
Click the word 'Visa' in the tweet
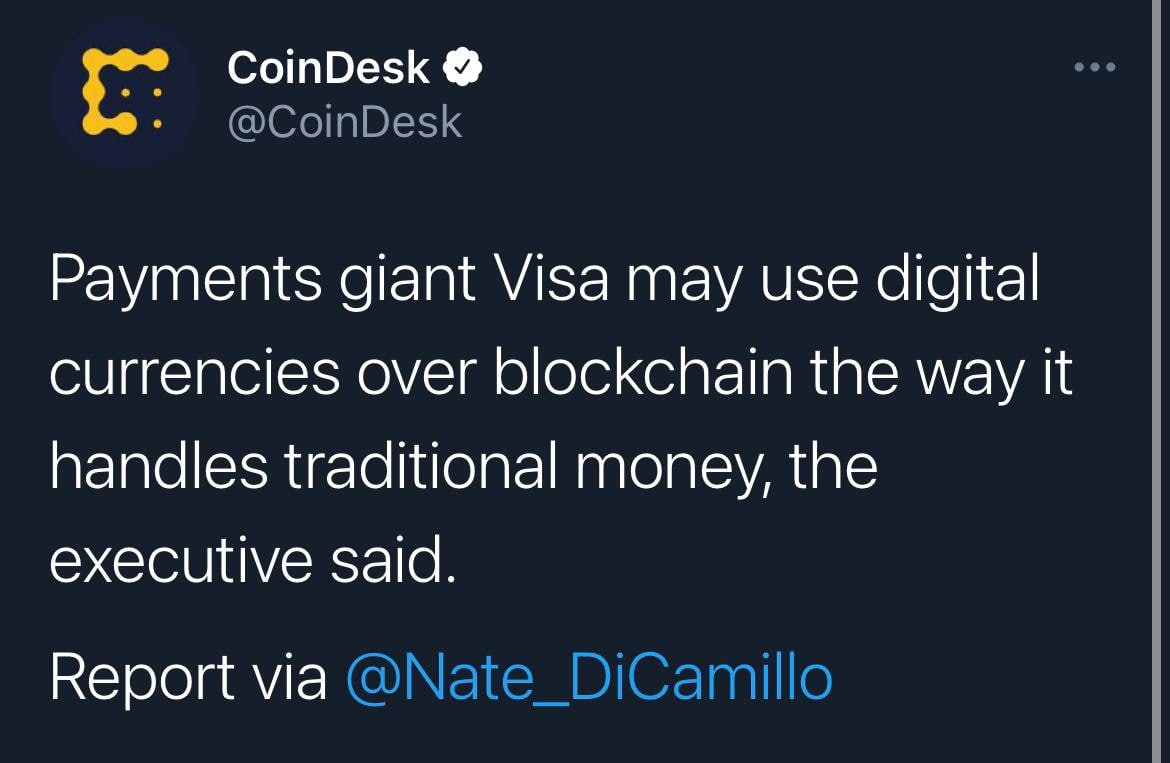pyautogui.click(x=551, y=279)
